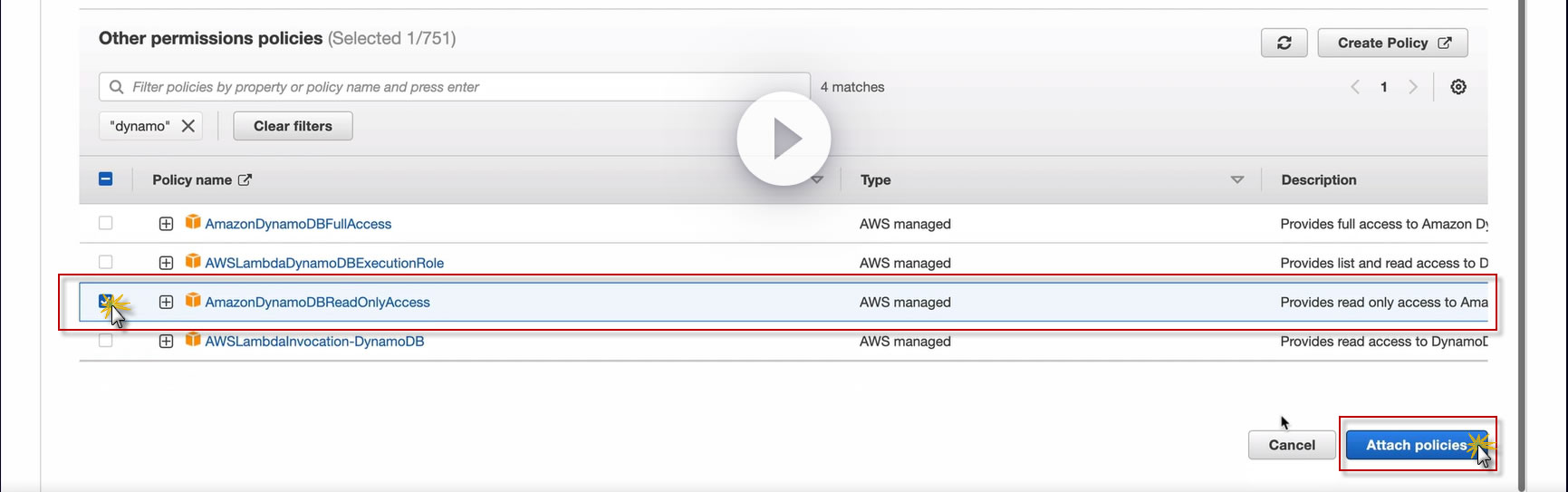Click the Attach policies button
1568x492 pixels.
click(1416, 445)
